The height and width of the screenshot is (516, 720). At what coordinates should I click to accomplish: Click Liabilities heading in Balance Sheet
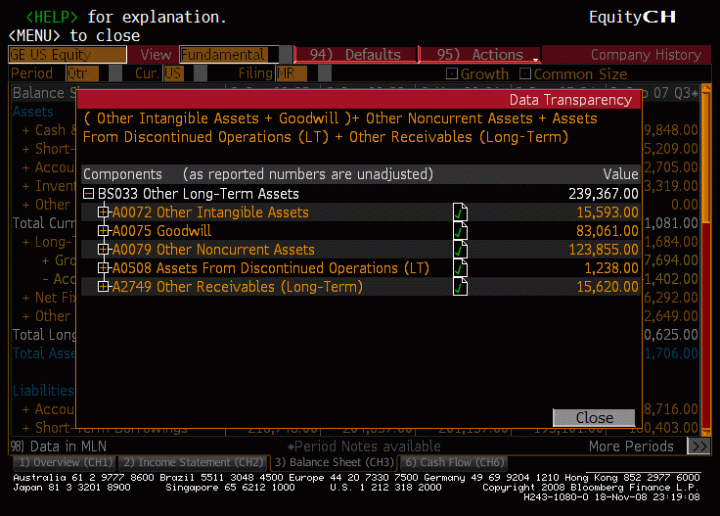(x=43, y=390)
